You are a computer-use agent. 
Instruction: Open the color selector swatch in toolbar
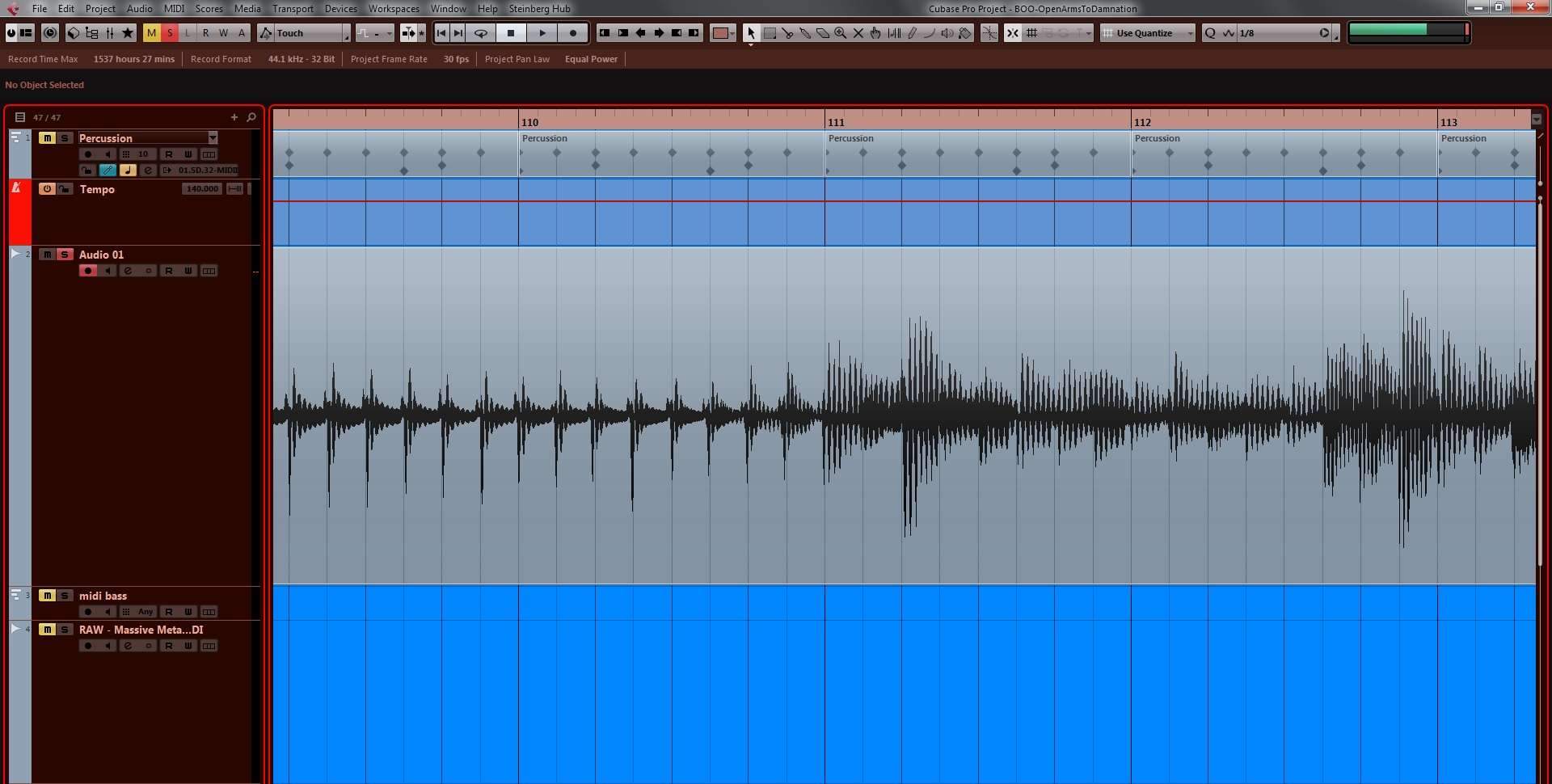coord(719,33)
